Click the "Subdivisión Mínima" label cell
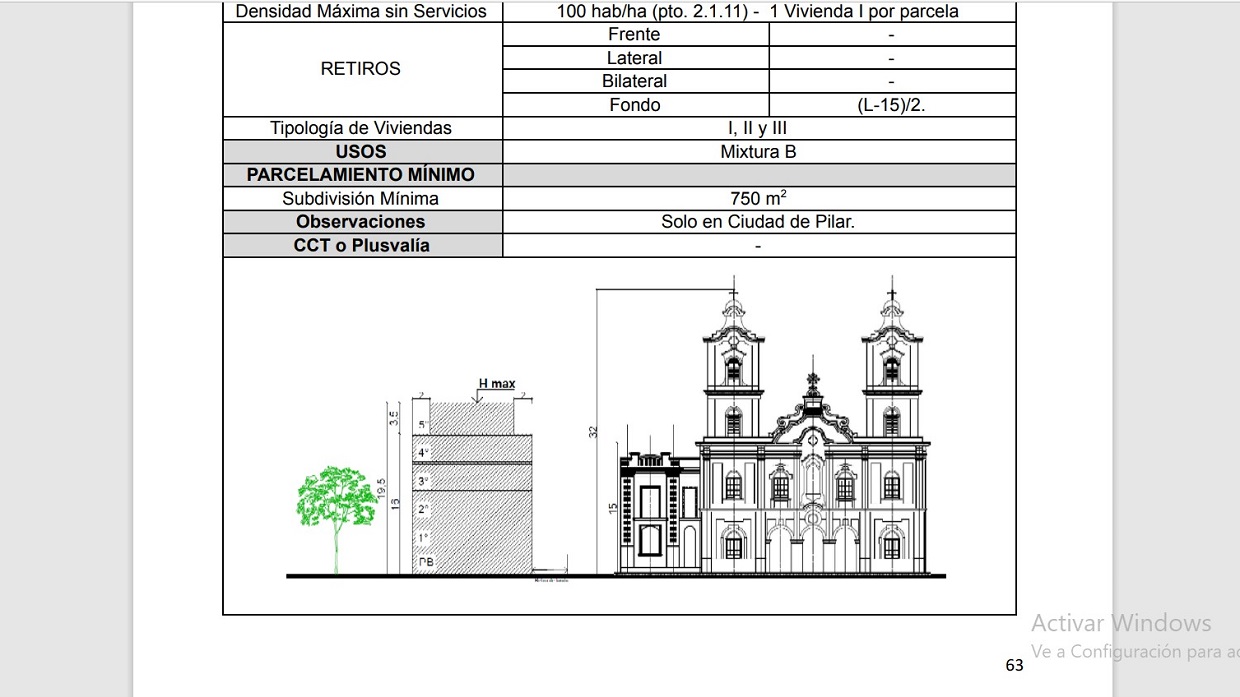This screenshot has width=1240, height=697. pos(360,197)
